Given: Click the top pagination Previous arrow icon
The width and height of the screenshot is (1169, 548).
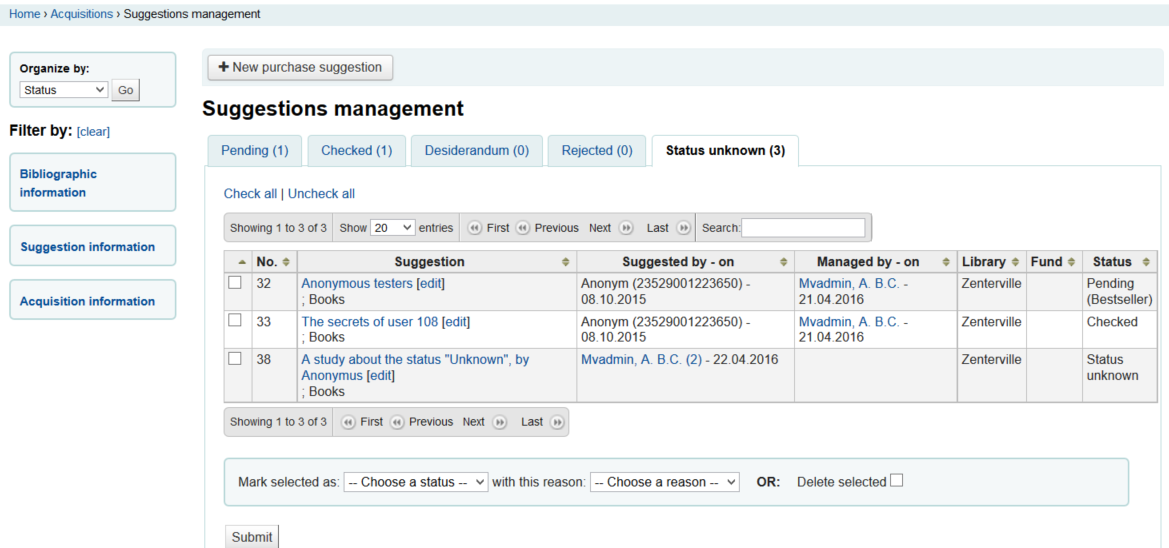Looking at the screenshot, I should (523, 228).
